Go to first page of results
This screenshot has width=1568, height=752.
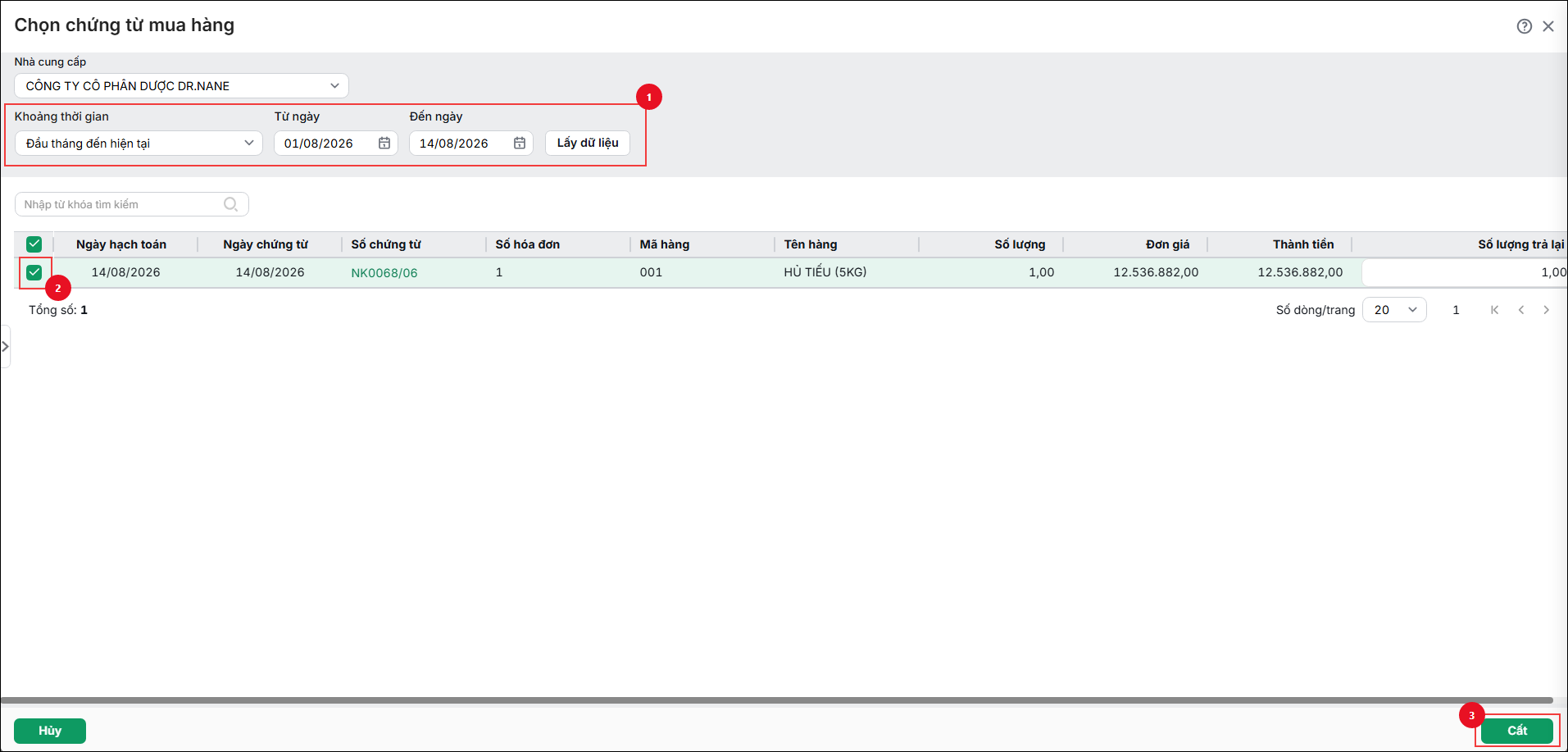pos(1495,310)
